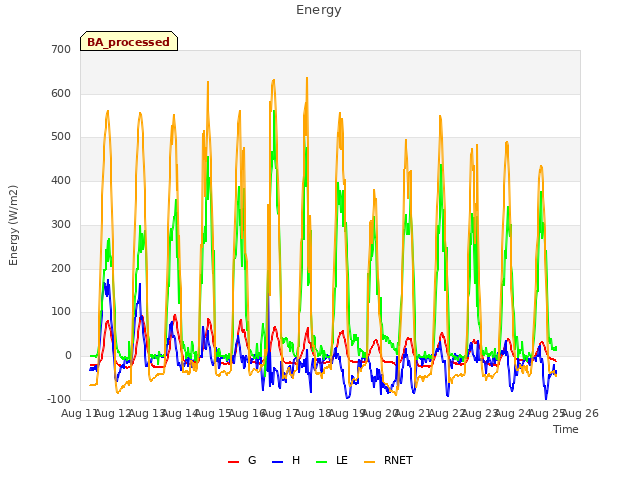Click the 500 y-axis tick label

pos(61,137)
